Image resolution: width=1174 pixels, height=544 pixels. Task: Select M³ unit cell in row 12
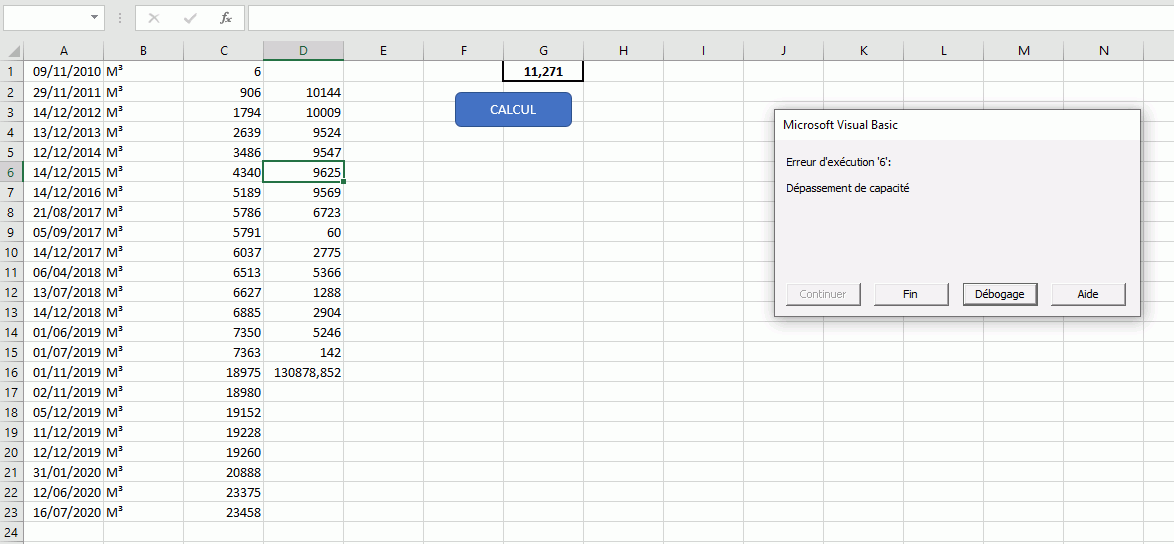[143, 292]
